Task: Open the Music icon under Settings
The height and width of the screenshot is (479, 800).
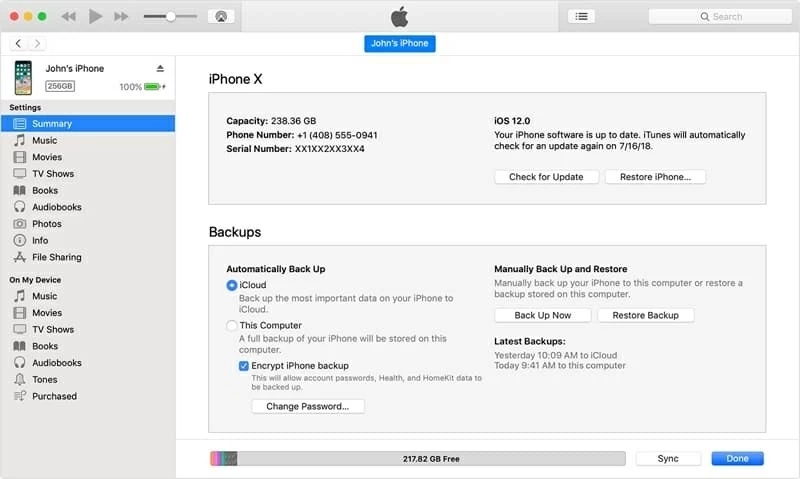Action: [19, 140]
